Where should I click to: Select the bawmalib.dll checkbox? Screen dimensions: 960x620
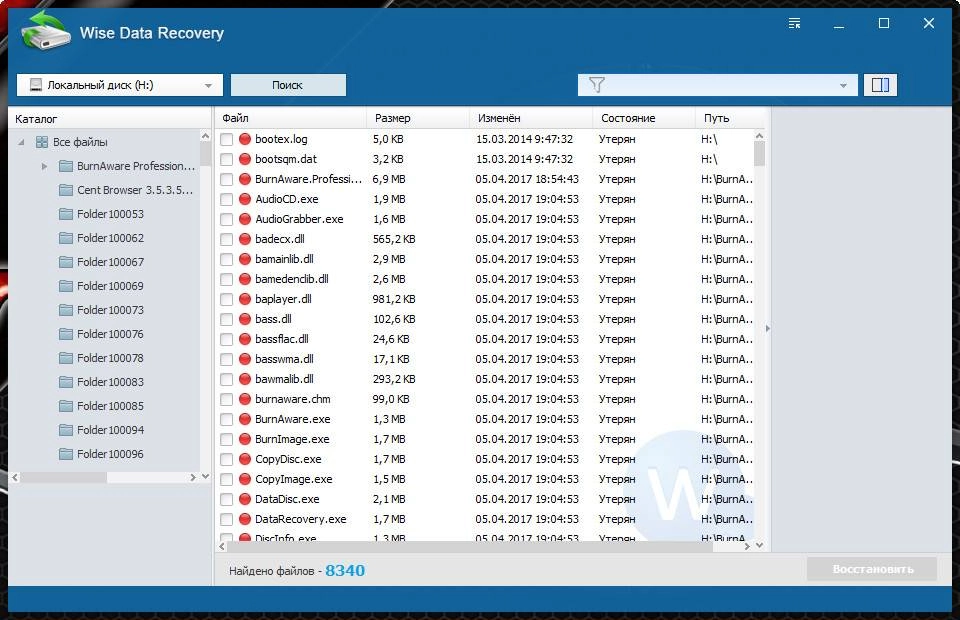point(227,379)
